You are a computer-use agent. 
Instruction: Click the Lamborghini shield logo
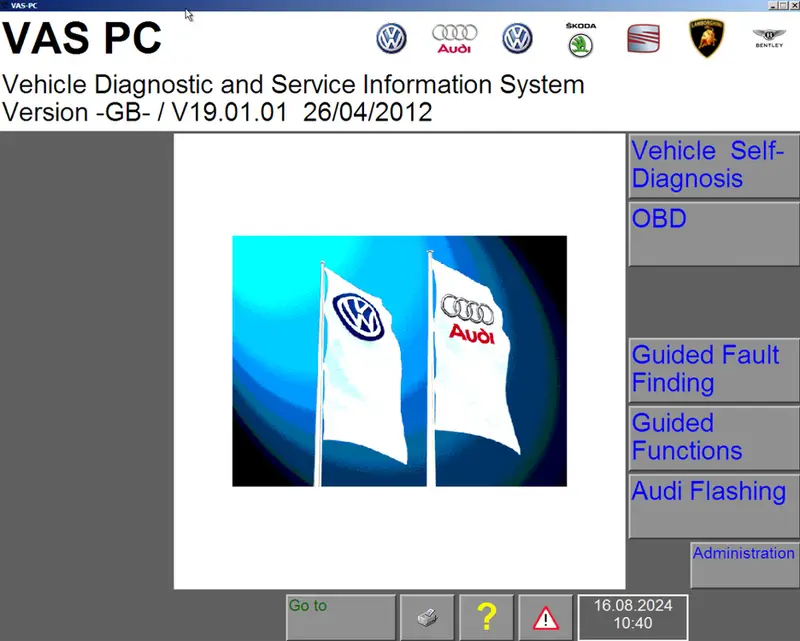(707, 38)
